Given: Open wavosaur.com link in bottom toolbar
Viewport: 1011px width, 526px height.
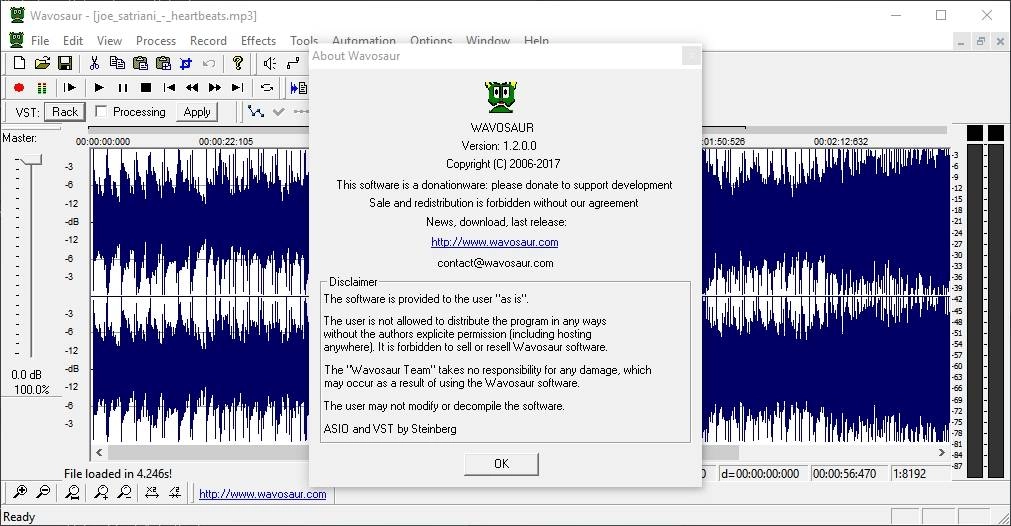Looking at the screenshot, I should [x=262, y=494].
